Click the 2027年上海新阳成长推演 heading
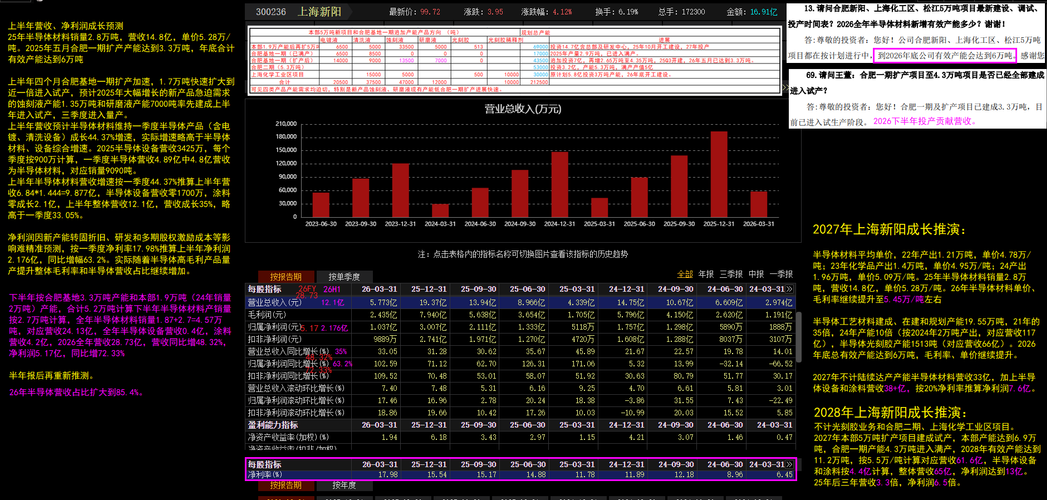1047x500 pixels. pos(889,231)
